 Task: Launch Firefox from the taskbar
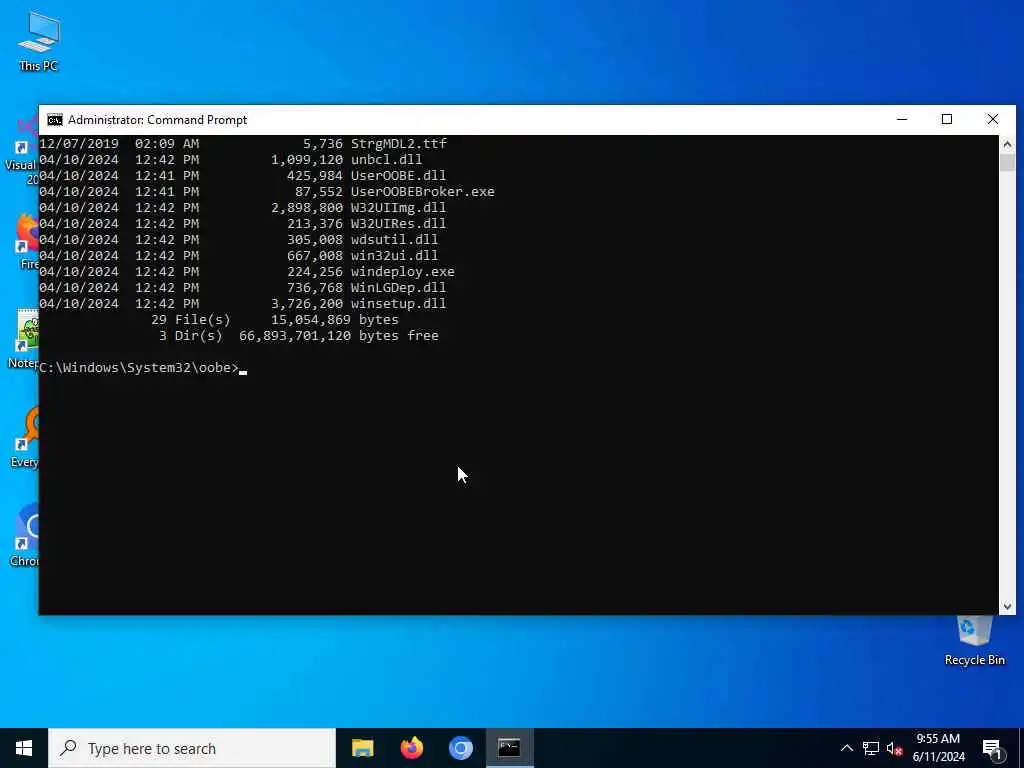411,748
